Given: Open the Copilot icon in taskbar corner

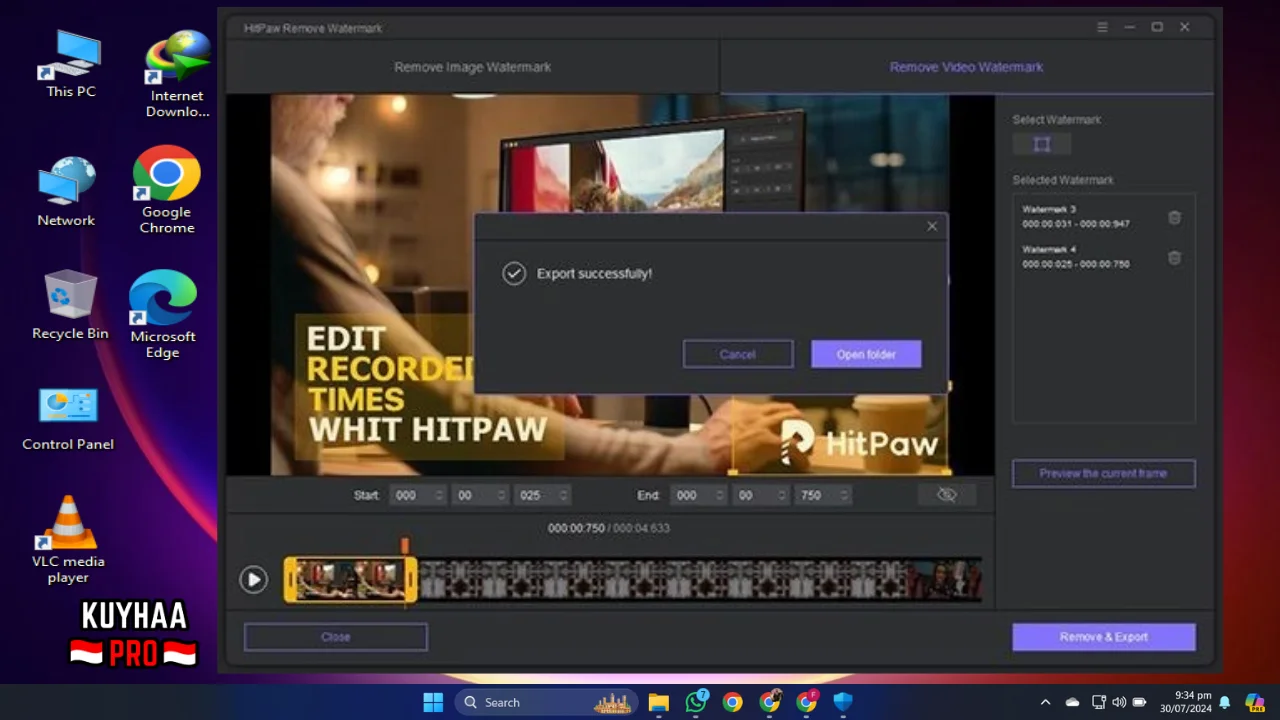Looking at the screenshot, I should pyautogui.click(x=1254, y=702).
